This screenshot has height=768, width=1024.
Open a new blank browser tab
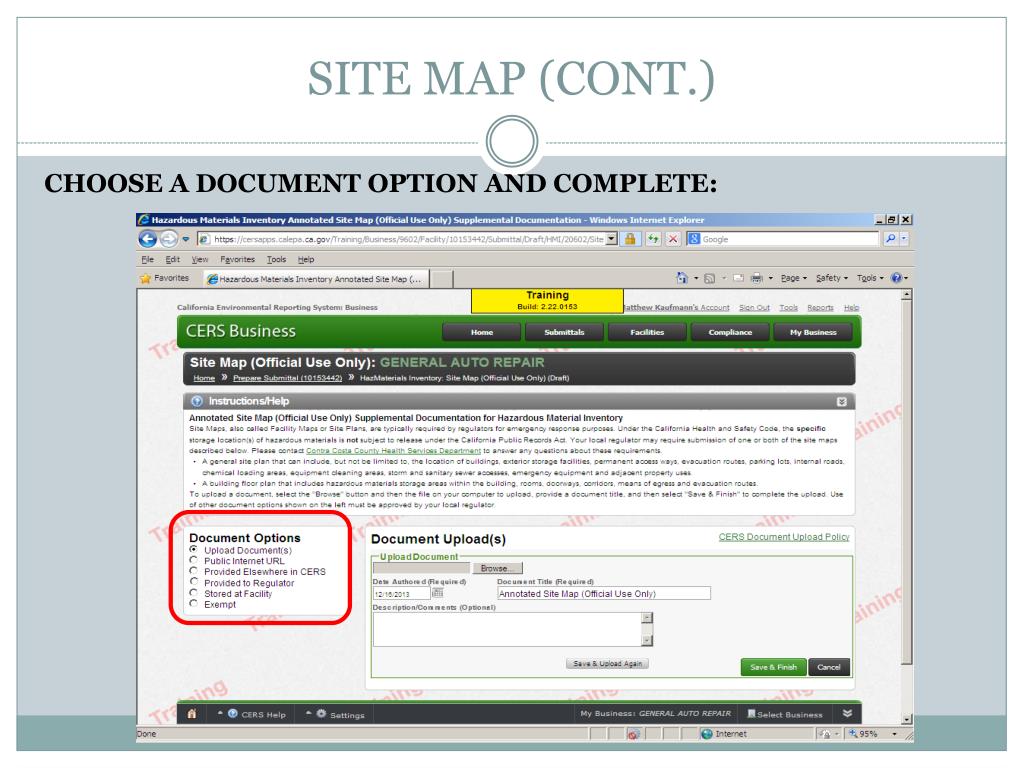[441, 279]
